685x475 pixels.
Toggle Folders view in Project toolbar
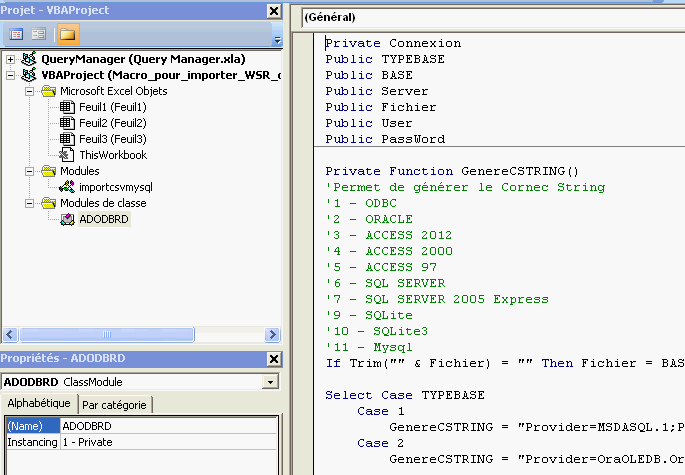68,34
